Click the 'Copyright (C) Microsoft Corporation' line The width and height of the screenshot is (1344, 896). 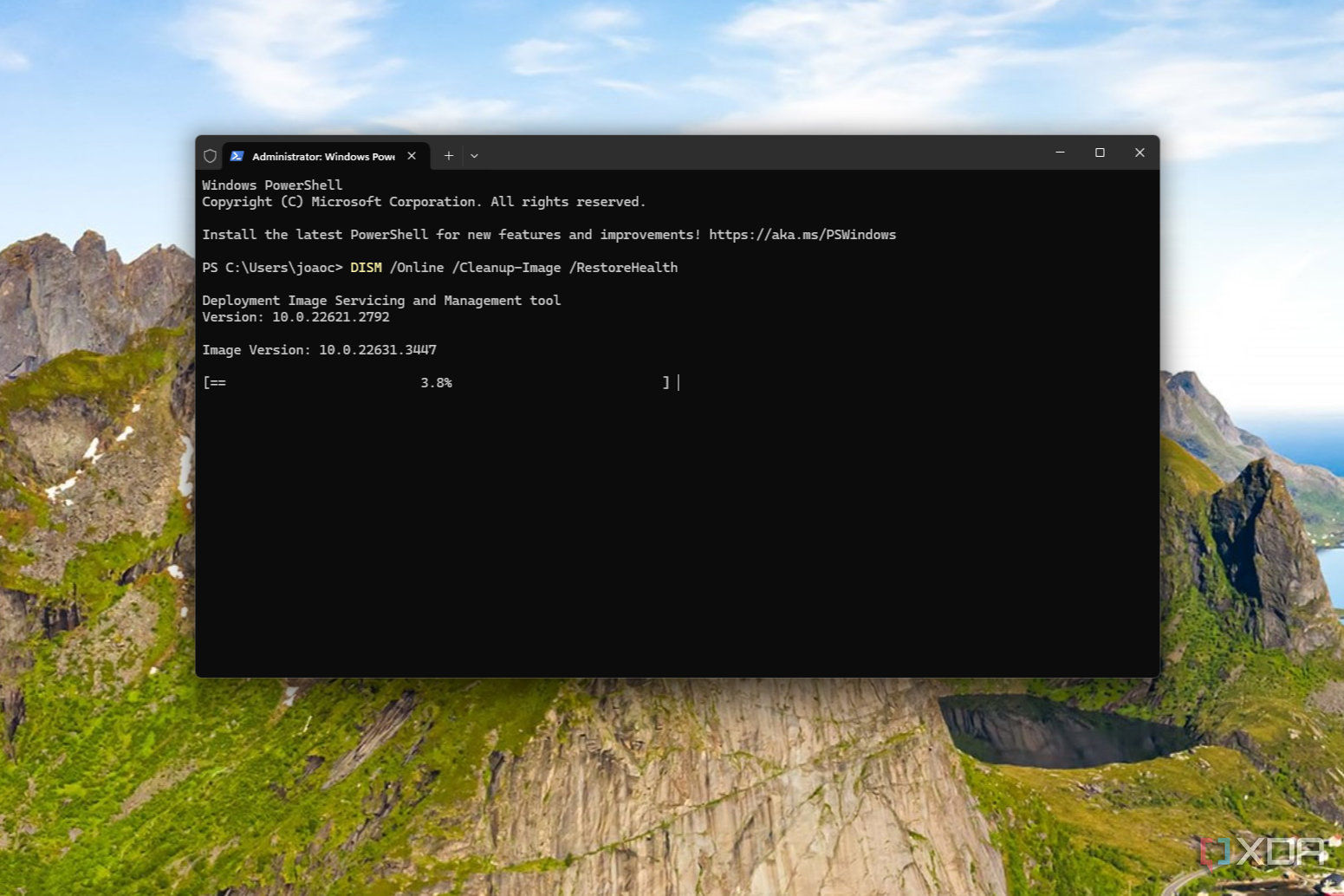pos(424,202)
